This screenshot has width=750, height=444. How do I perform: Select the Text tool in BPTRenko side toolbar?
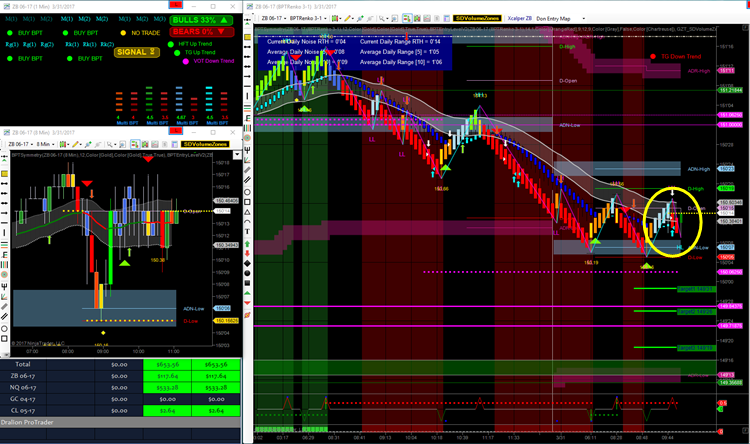(247, 231)
